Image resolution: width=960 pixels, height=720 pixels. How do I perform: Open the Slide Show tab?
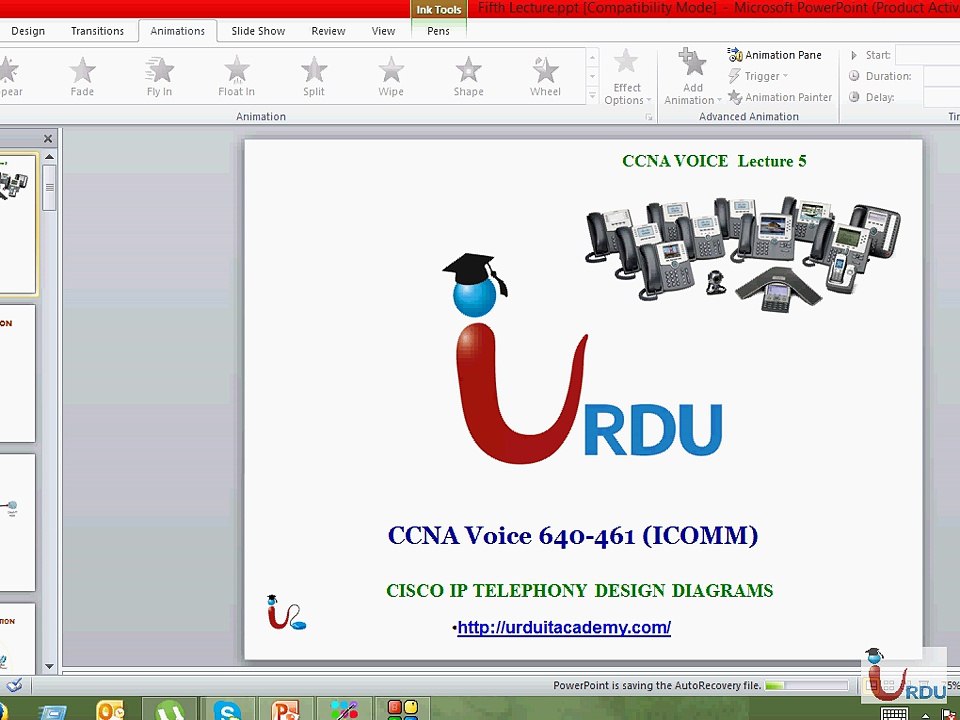pos(258,31)
